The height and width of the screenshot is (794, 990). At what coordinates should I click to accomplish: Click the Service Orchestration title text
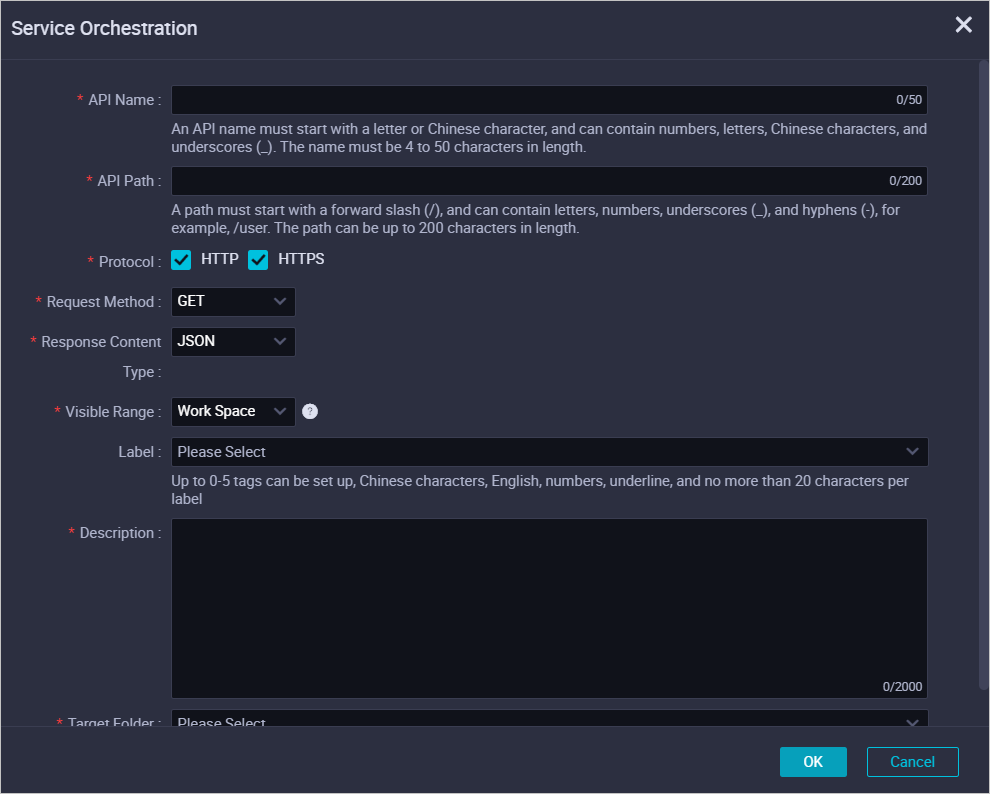tap(104, 28)
